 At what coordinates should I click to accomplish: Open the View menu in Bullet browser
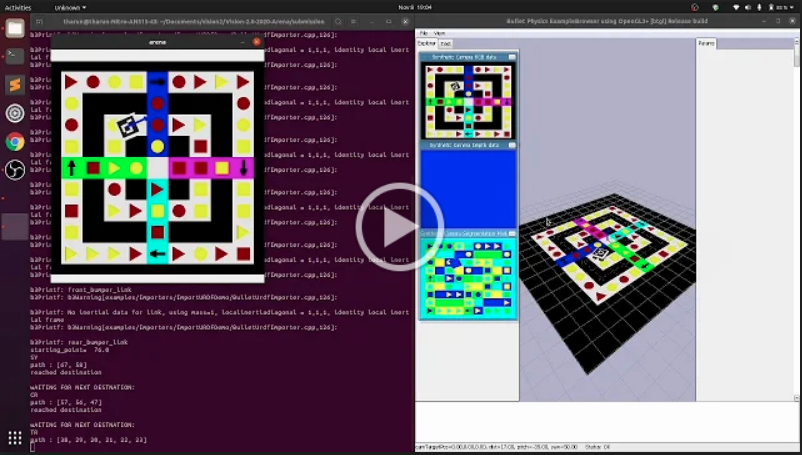(x=440, y=33)
